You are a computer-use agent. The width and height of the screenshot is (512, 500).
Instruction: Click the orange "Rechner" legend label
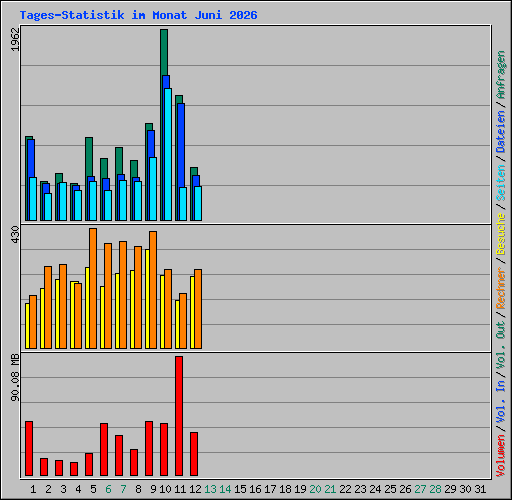coord(501,288)
